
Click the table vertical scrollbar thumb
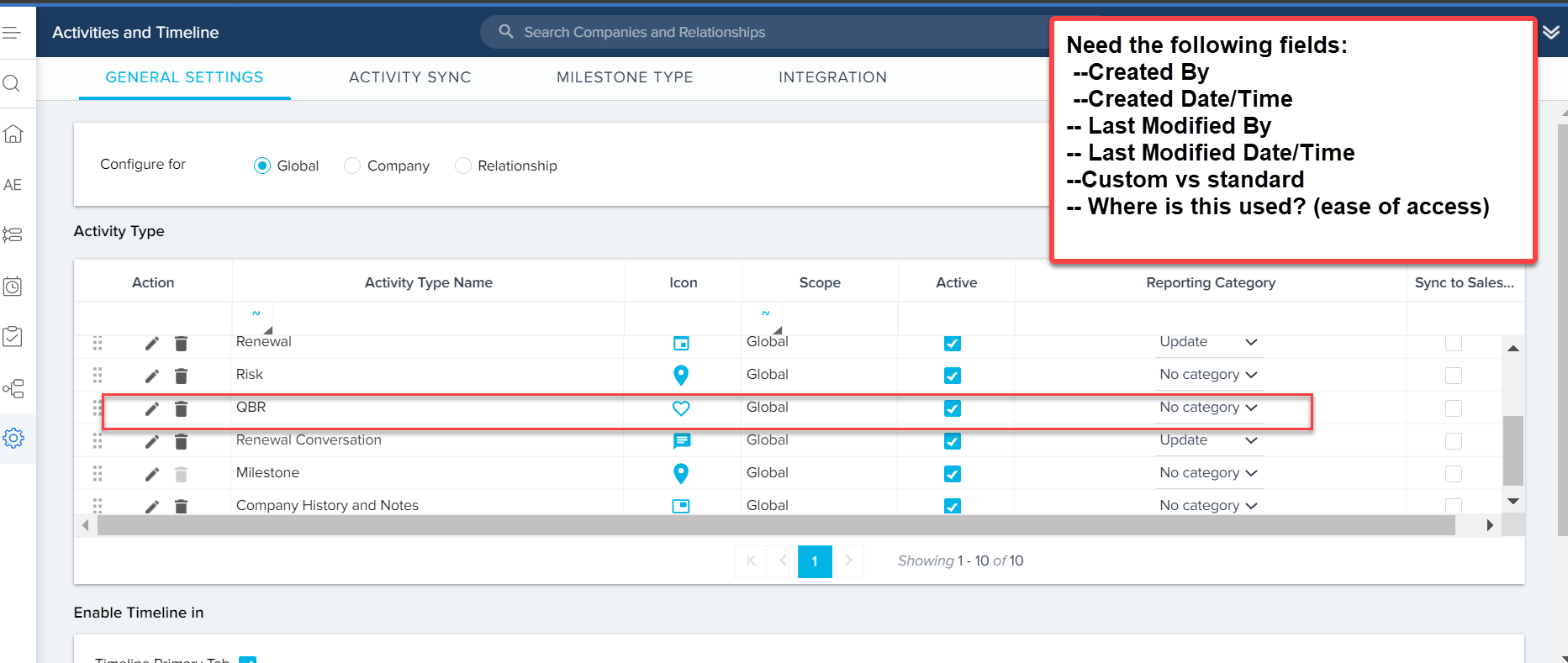(1513, 450)
